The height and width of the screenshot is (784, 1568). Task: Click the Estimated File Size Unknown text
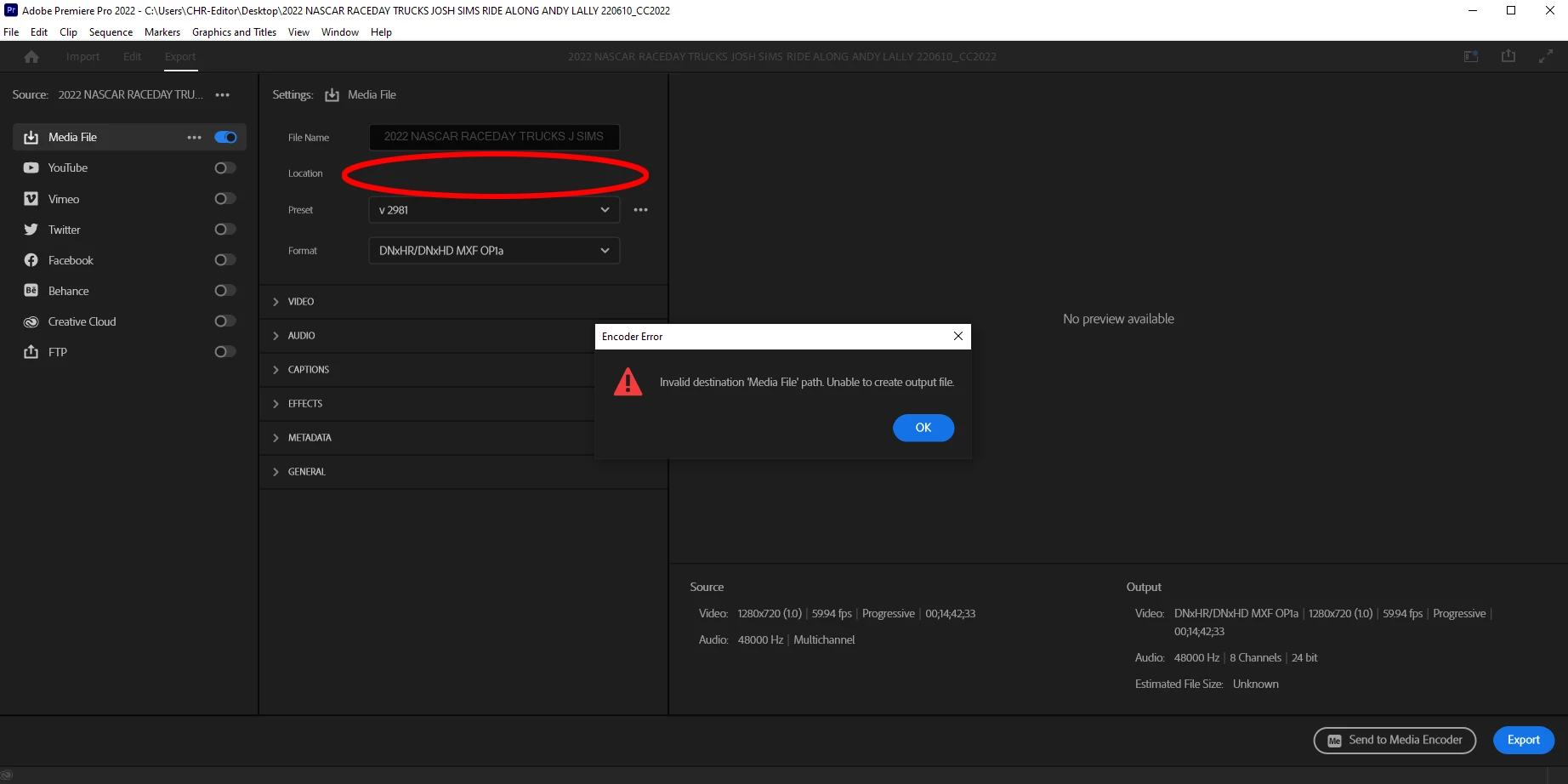tap(1207, 684)
